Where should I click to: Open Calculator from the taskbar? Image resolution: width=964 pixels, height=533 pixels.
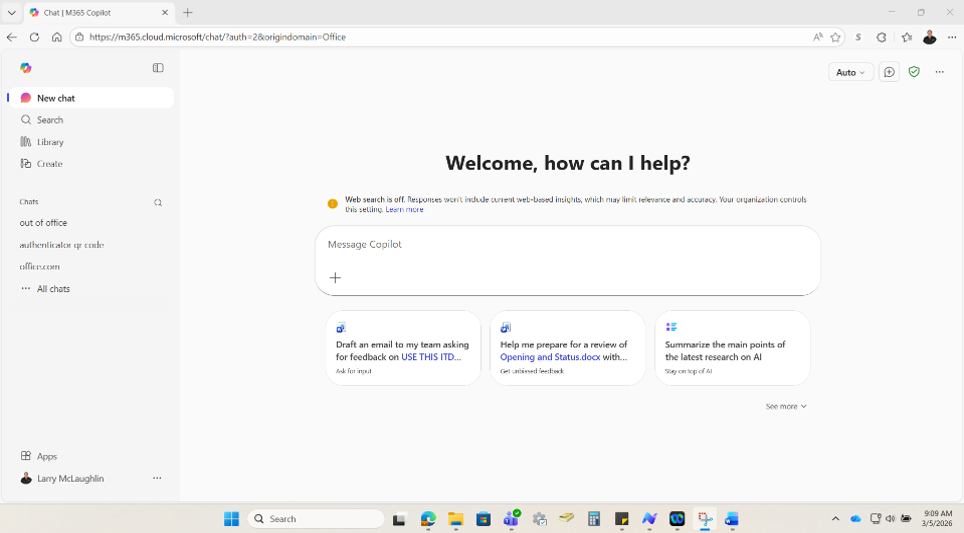click(x=593, y=519)
